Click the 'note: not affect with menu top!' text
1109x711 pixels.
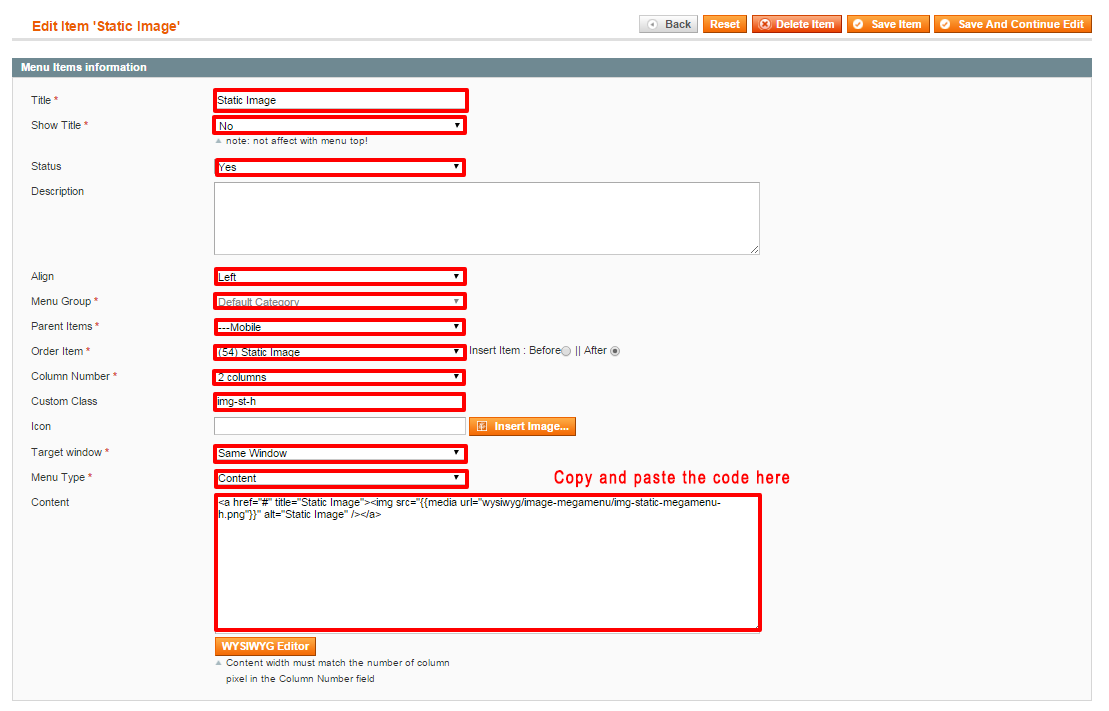[296, 141]
